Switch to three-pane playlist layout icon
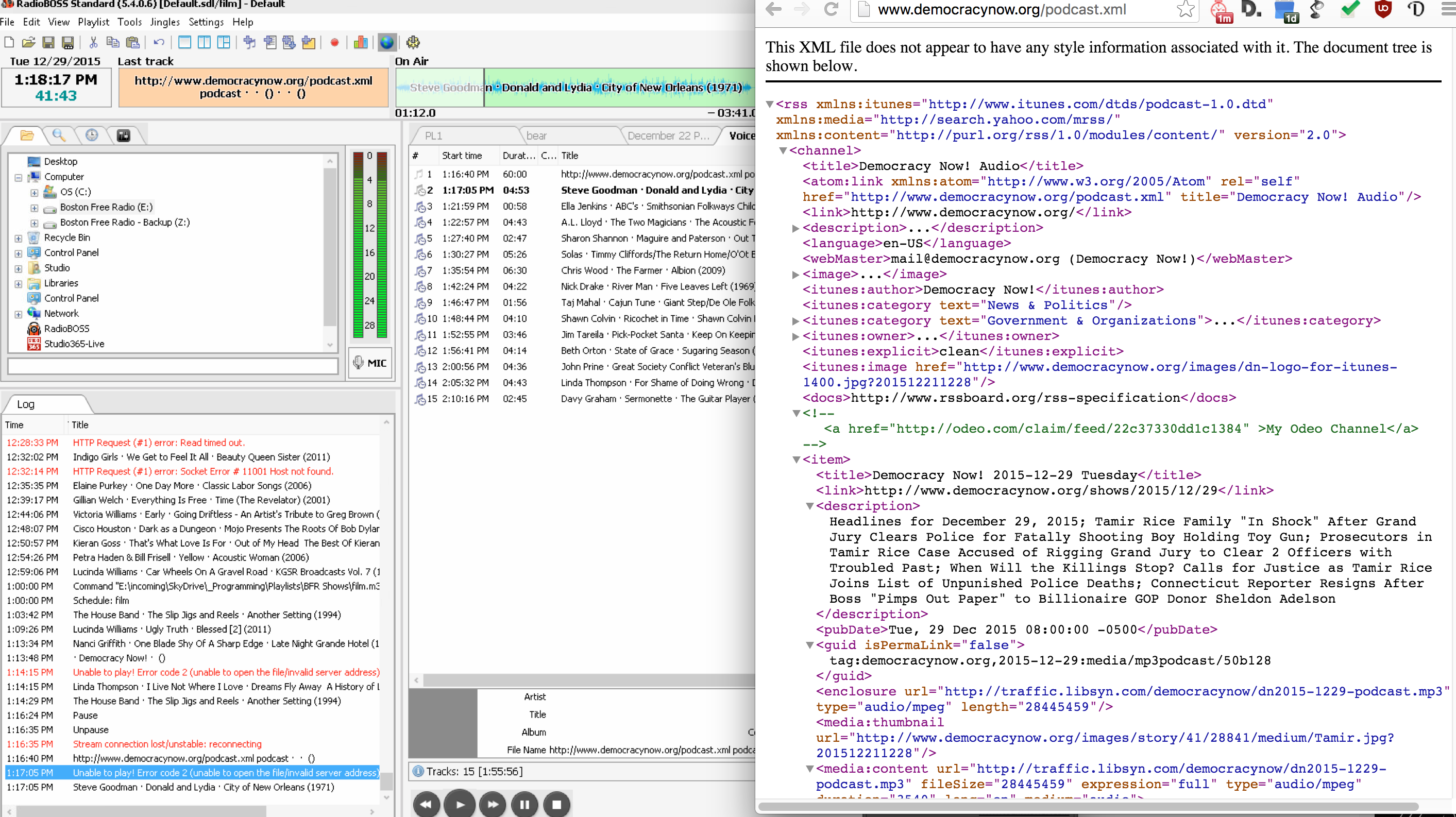This screenshot has width=1456, height=817. point(224,42)
